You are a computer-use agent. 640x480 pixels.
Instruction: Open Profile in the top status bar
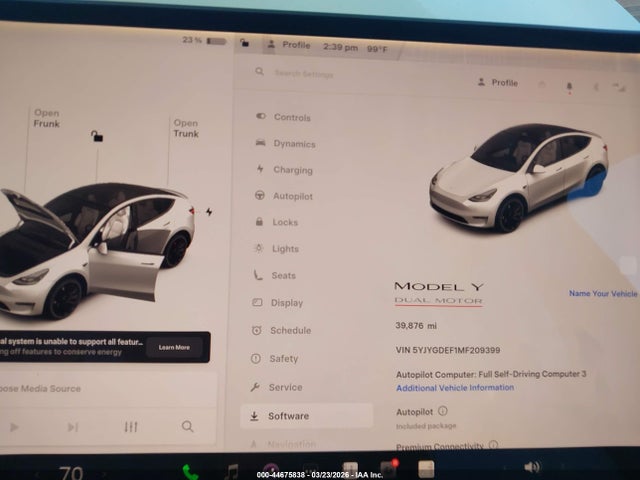[x=289, y=45]
